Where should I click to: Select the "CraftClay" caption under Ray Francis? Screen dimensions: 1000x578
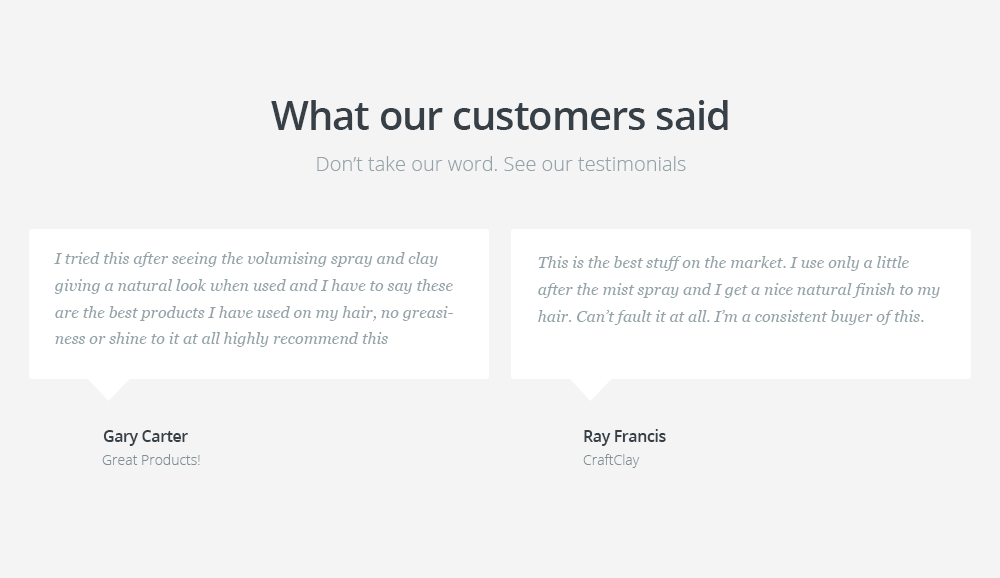(611, 460)
